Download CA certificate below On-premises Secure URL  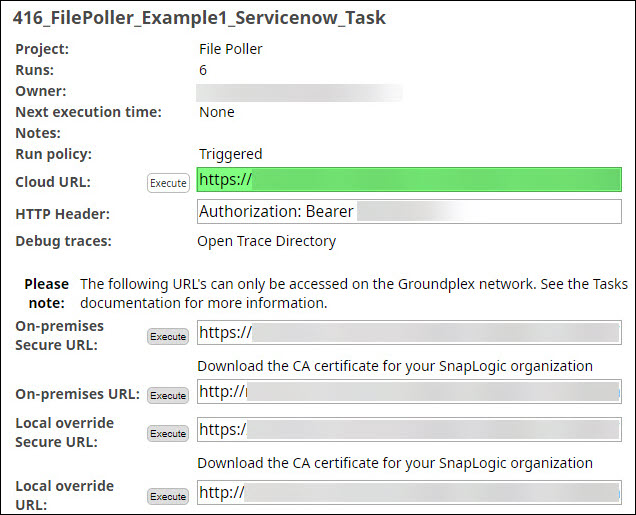[x=395, y=366]
